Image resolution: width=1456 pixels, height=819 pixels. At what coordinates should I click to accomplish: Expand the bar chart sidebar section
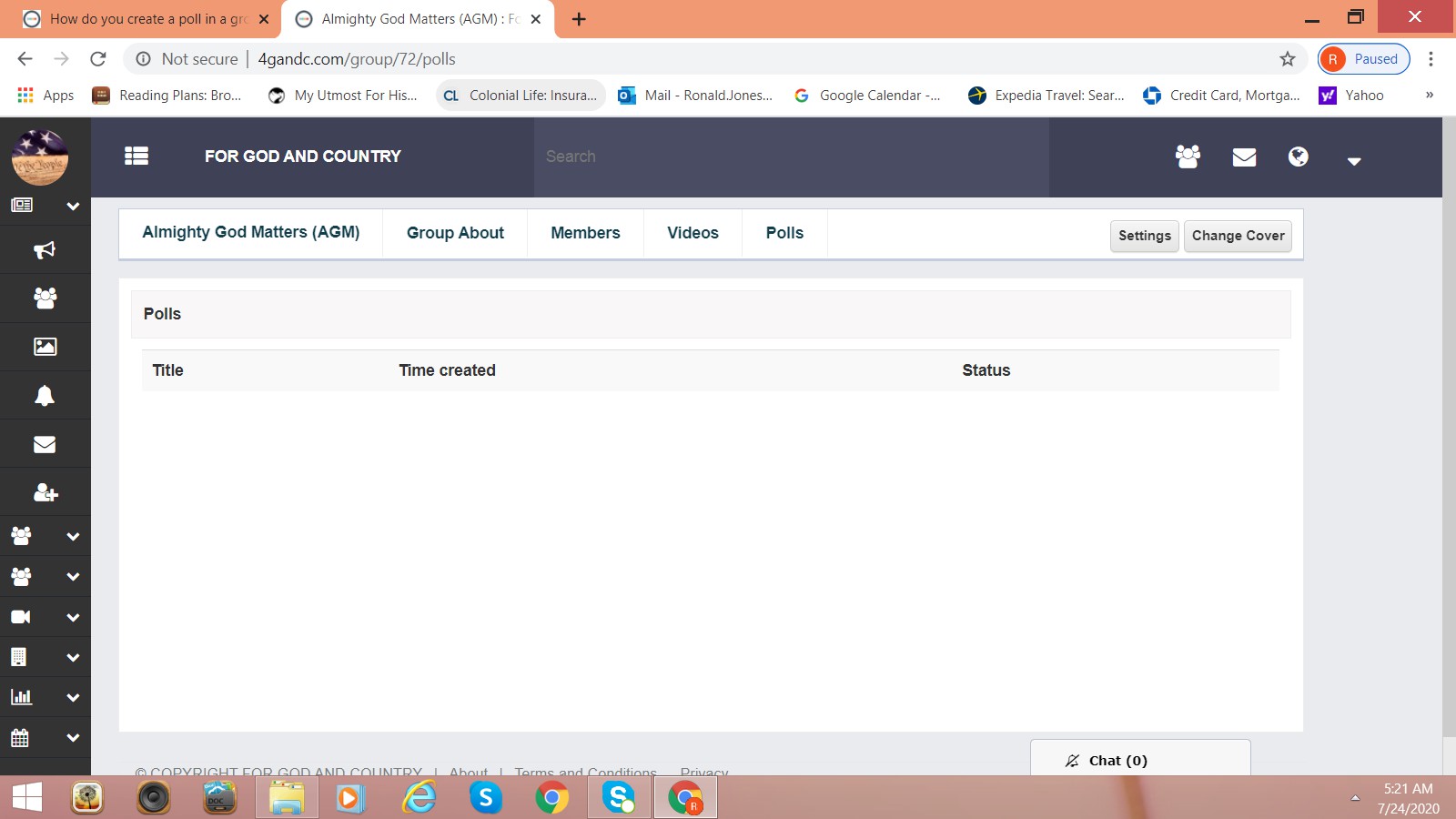(73, 698)
